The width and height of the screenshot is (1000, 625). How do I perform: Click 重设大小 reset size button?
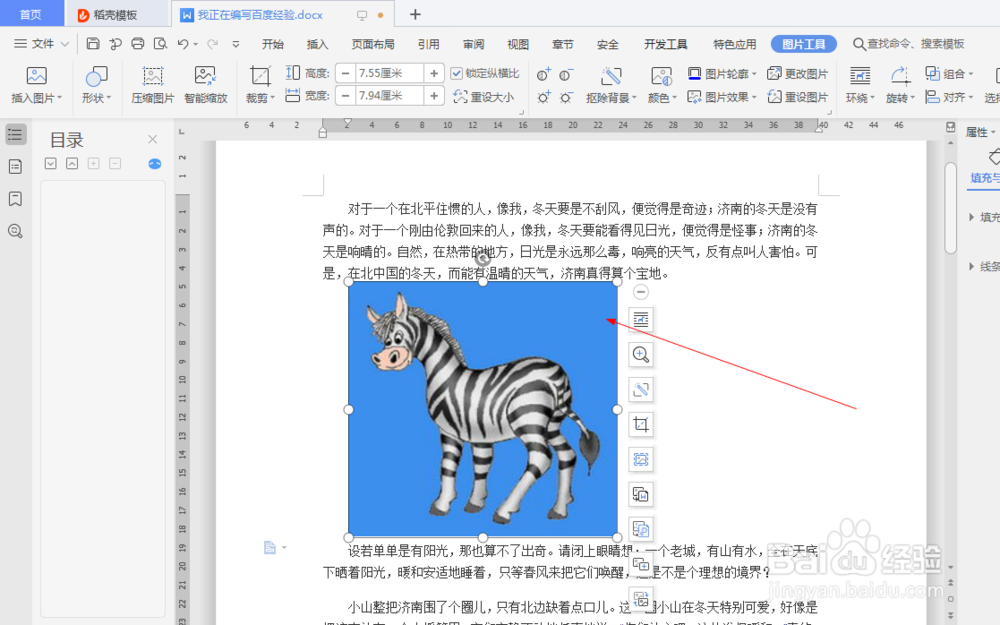click(x=483, y=97)
